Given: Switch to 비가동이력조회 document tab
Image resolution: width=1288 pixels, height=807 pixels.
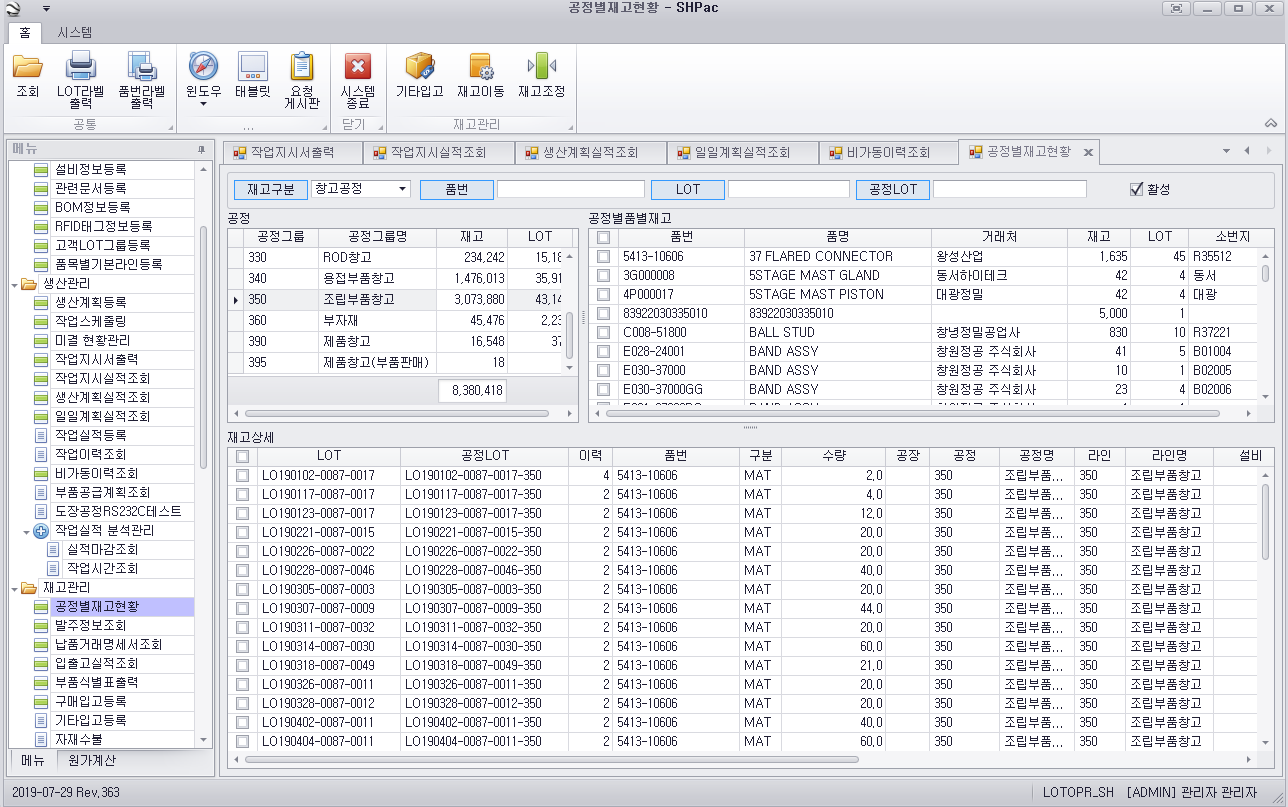Looking at the screenshot, I should coord(887,152).
